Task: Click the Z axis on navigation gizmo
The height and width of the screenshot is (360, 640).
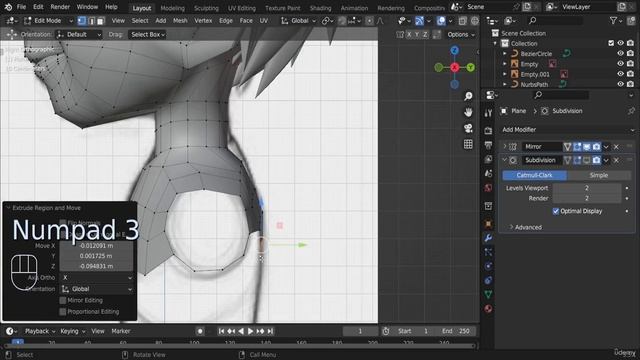Action: (x=454, y=50)
